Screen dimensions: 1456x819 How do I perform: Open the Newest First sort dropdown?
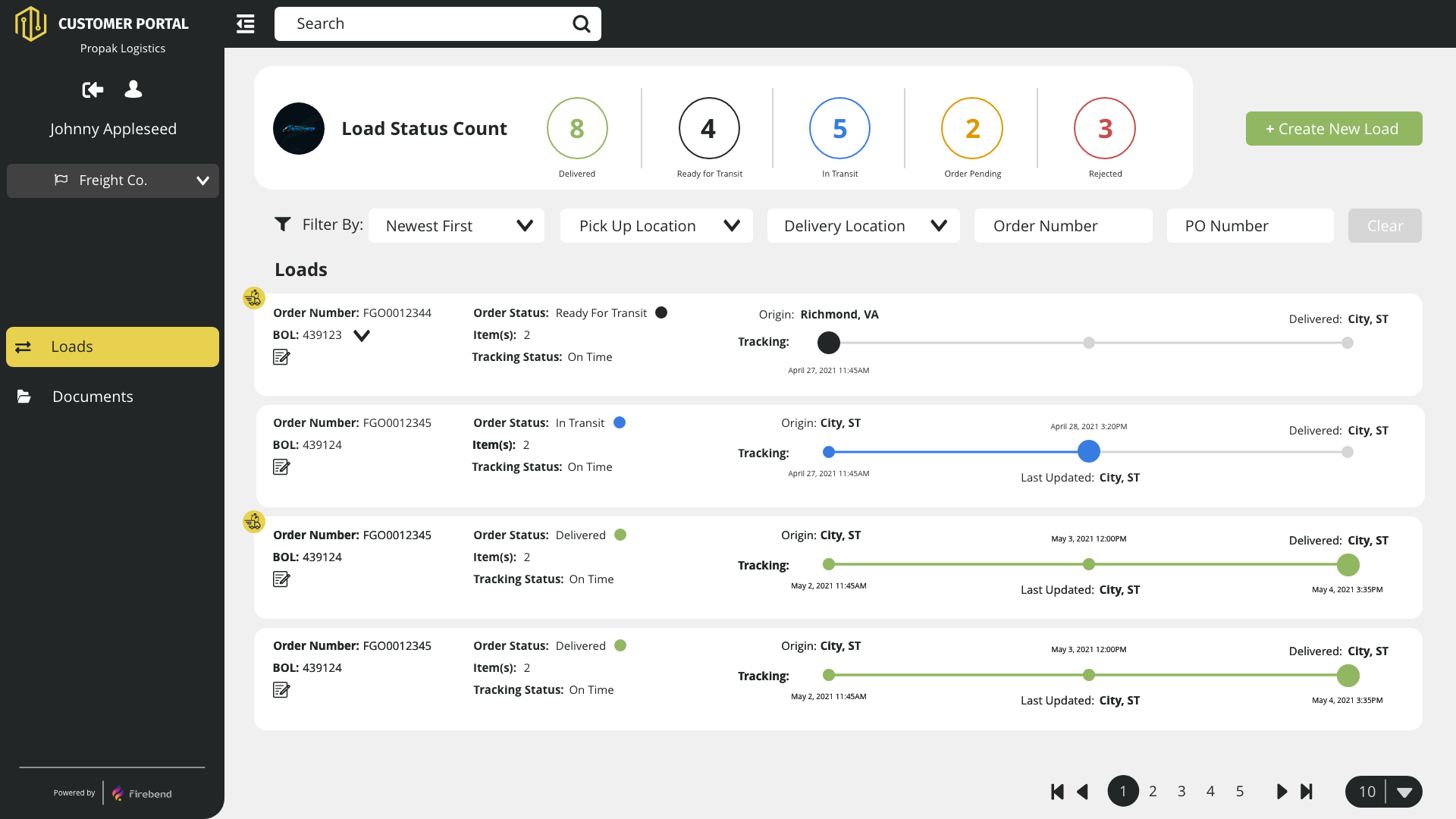click(x=457, y=226)
